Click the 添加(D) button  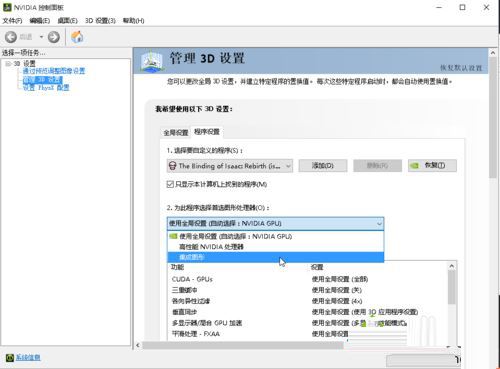(x=323, y=165)
